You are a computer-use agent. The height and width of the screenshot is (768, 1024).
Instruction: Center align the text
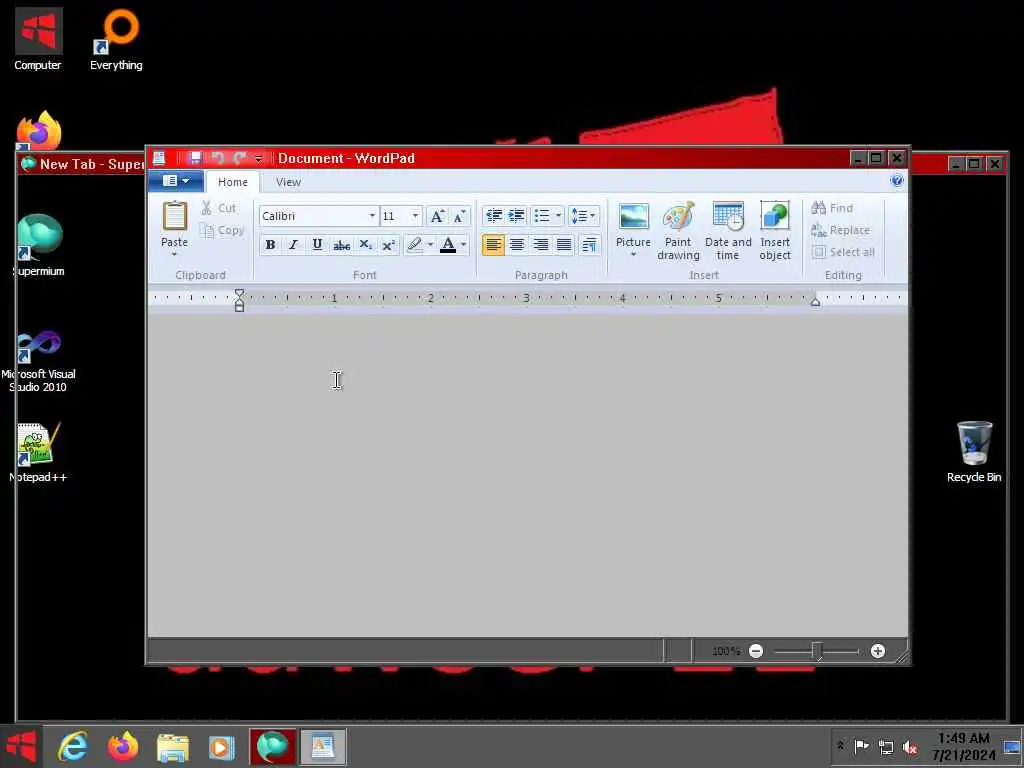pos(517,245)
